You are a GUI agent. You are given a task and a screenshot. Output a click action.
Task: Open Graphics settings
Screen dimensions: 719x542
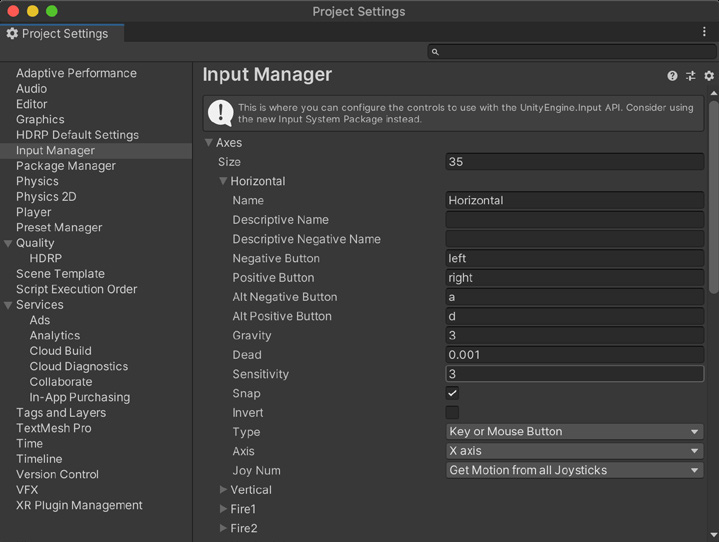click(40, 120)
